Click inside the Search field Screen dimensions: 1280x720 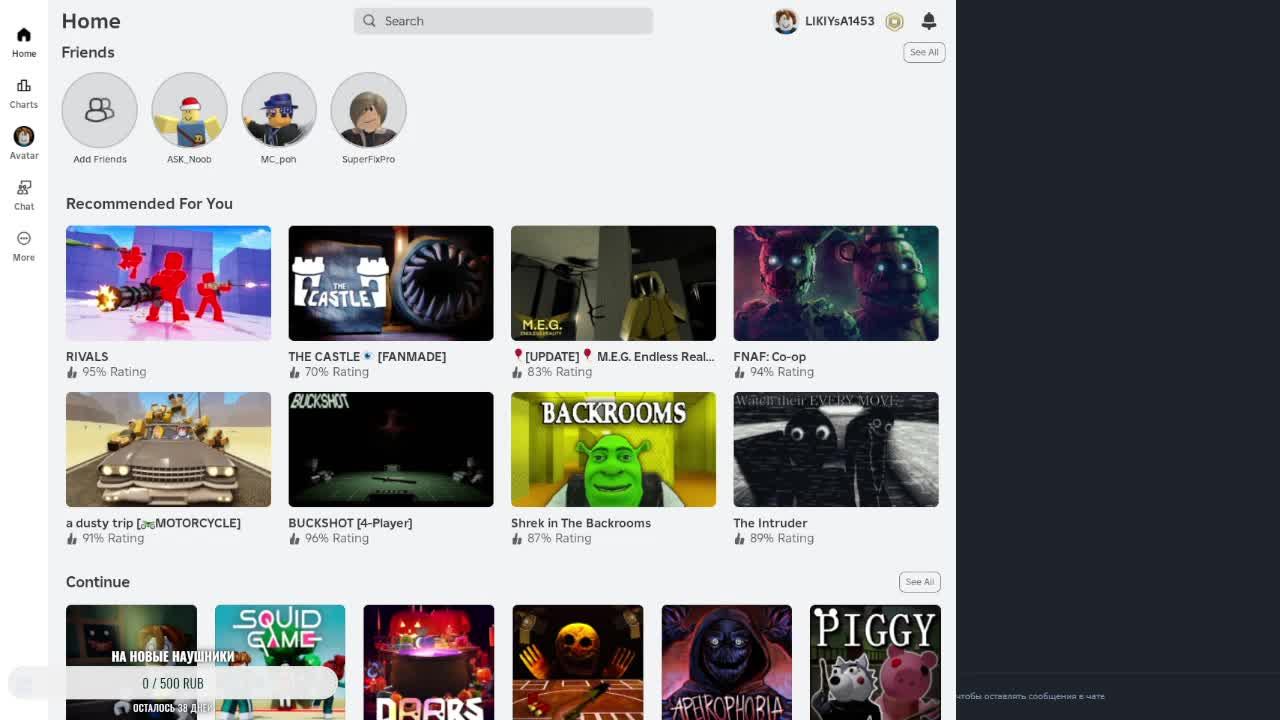[503, 21]
